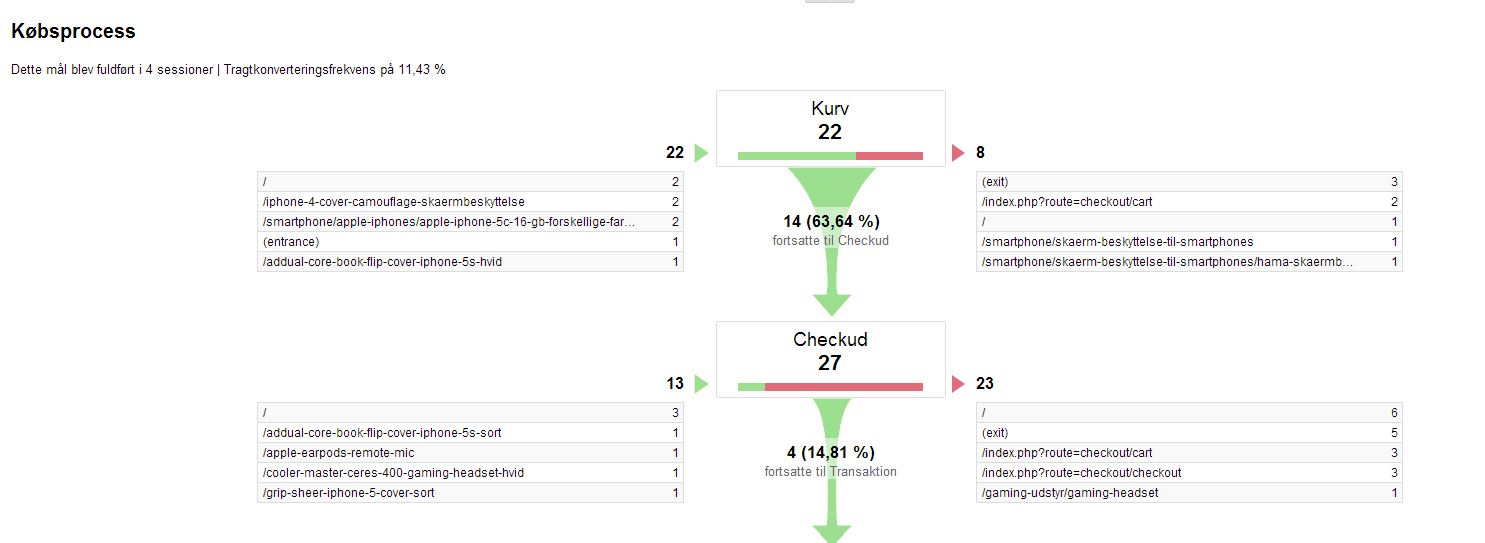Open /apple-earpods-remote-mic entry row

[471, 453]
